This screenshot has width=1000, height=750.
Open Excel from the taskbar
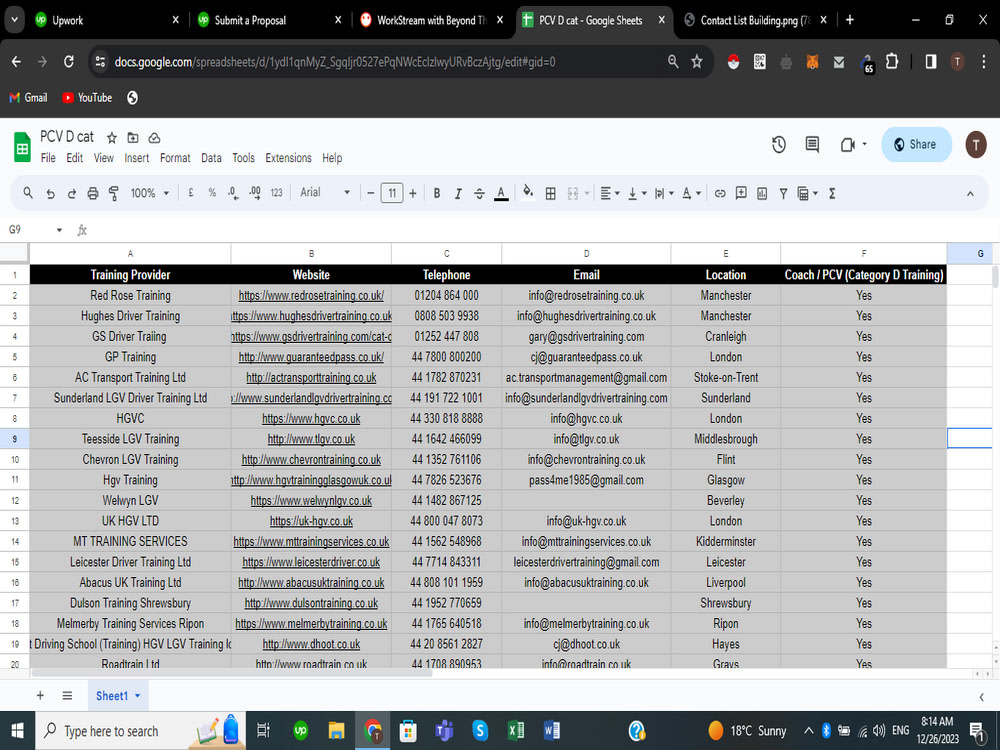[516, 730]
